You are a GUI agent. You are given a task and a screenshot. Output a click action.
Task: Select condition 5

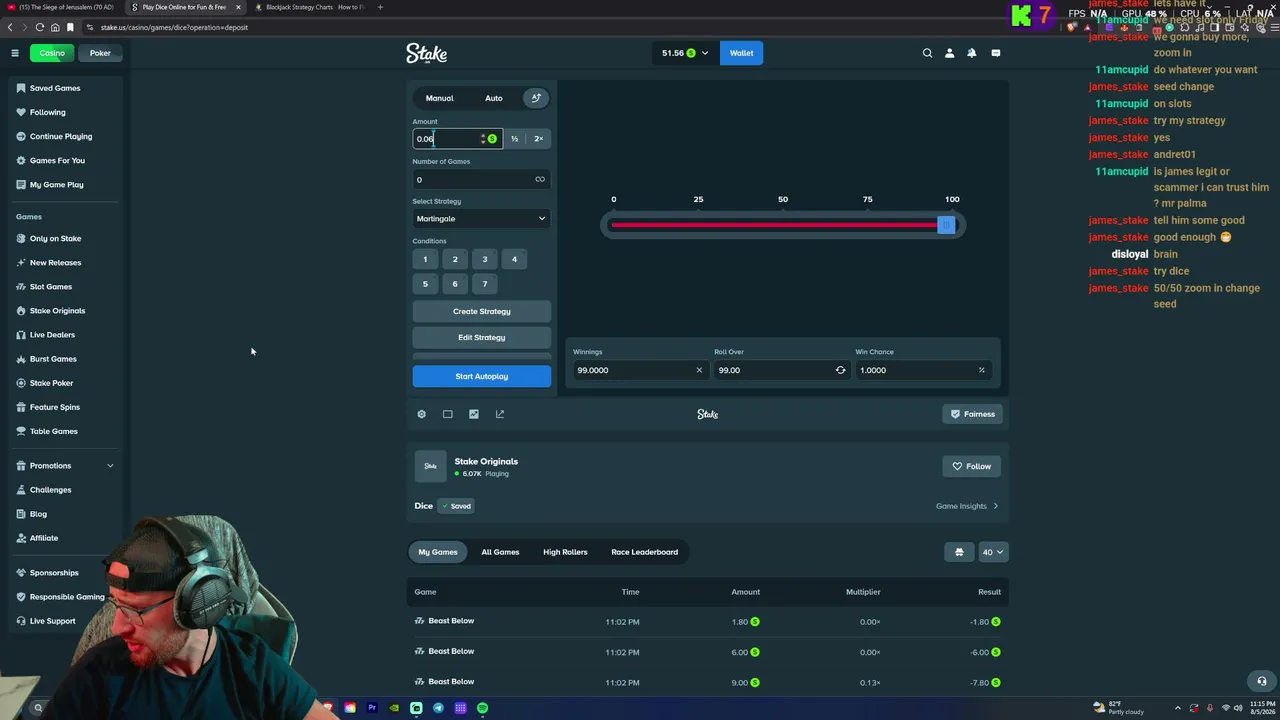point(425,284)
